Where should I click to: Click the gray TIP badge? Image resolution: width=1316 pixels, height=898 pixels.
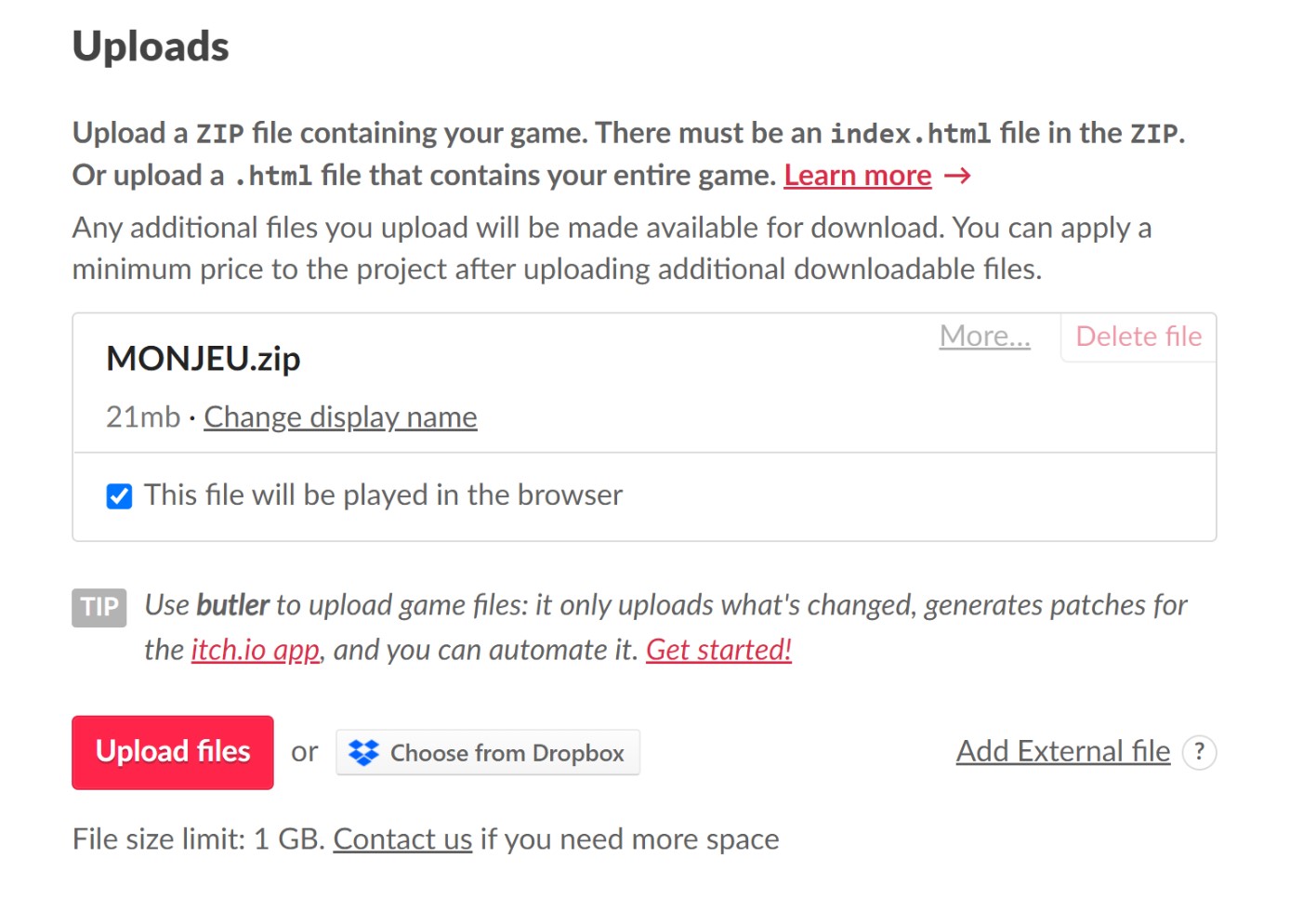tap(99, 607)
